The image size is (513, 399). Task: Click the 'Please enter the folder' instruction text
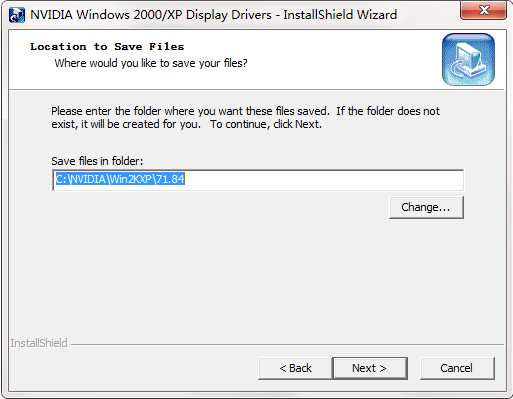tap(245, 117)
